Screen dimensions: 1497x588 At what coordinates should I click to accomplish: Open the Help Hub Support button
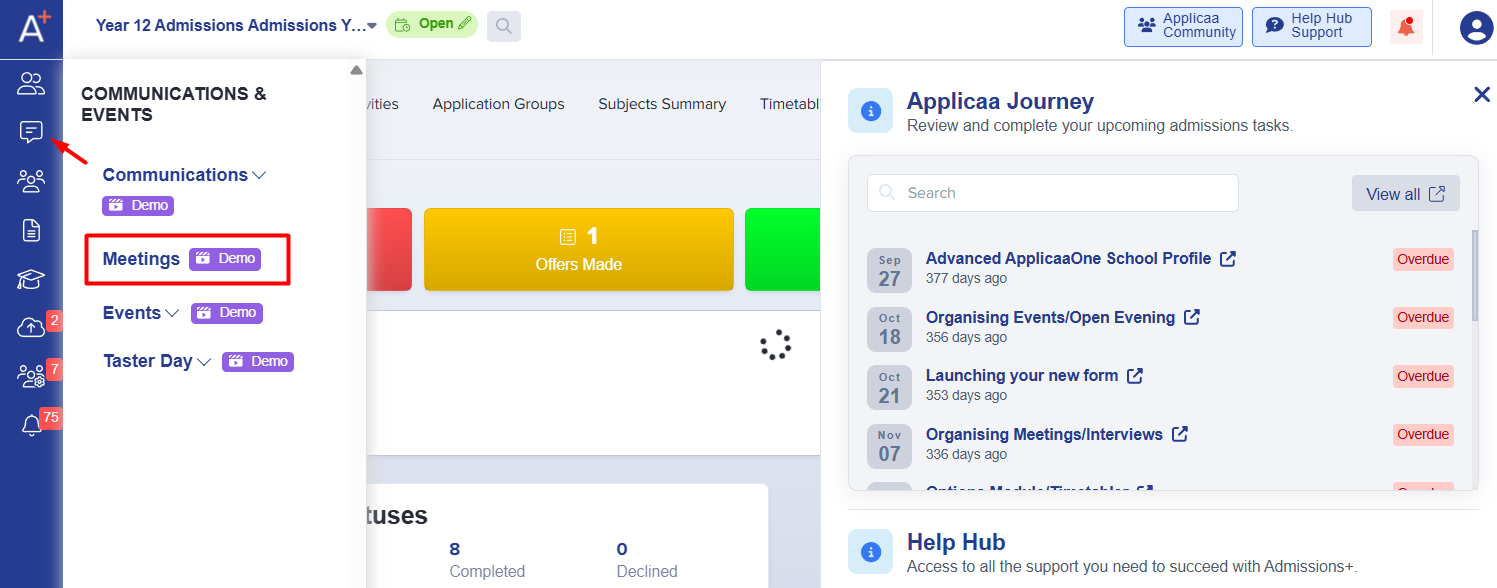coord(1311,27)
